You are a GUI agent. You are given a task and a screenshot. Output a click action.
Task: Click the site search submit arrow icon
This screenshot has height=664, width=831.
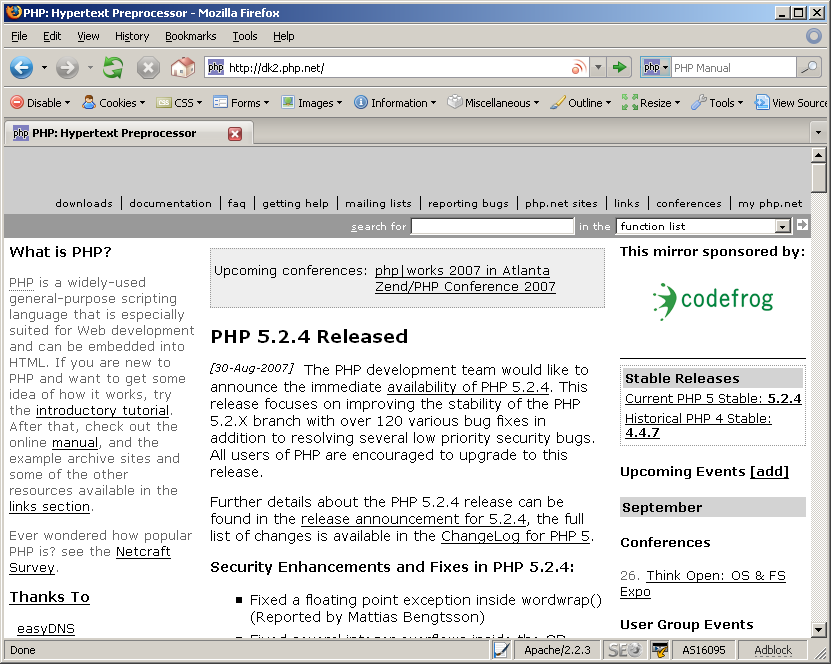802,225
